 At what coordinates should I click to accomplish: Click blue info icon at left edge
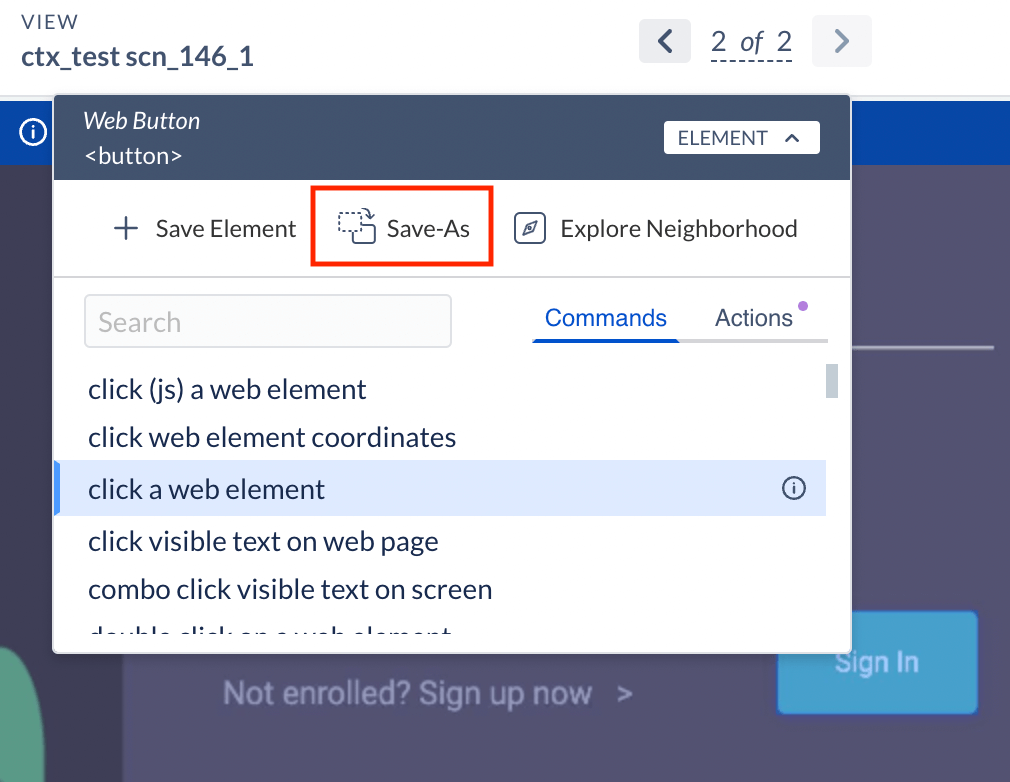click(x=33, y=132)
